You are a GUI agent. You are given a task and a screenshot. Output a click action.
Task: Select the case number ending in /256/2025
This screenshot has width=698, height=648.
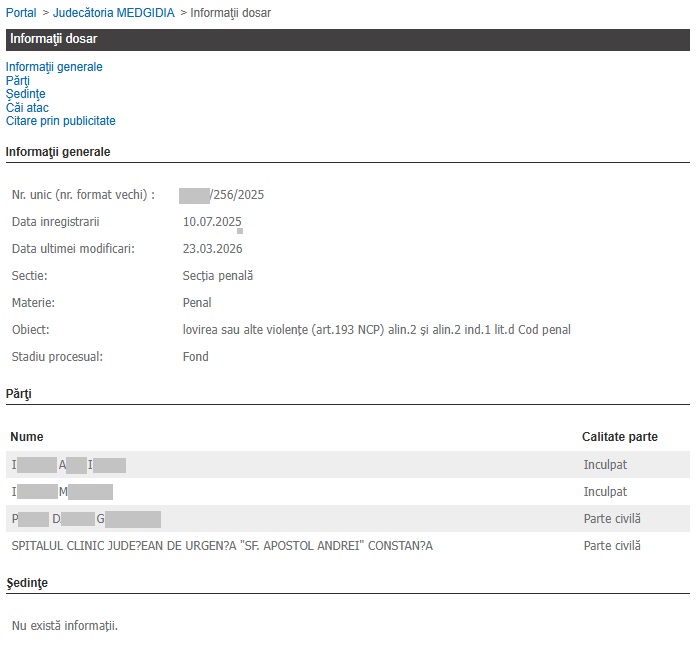click(x=223, y=194)
